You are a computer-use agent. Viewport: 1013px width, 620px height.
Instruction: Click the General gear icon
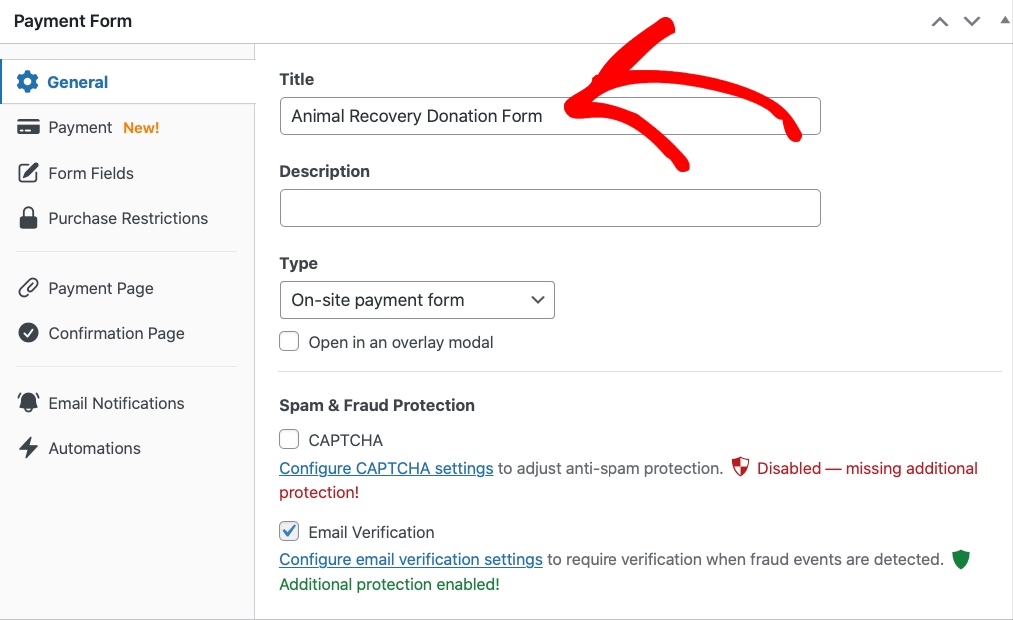(28, 82)
